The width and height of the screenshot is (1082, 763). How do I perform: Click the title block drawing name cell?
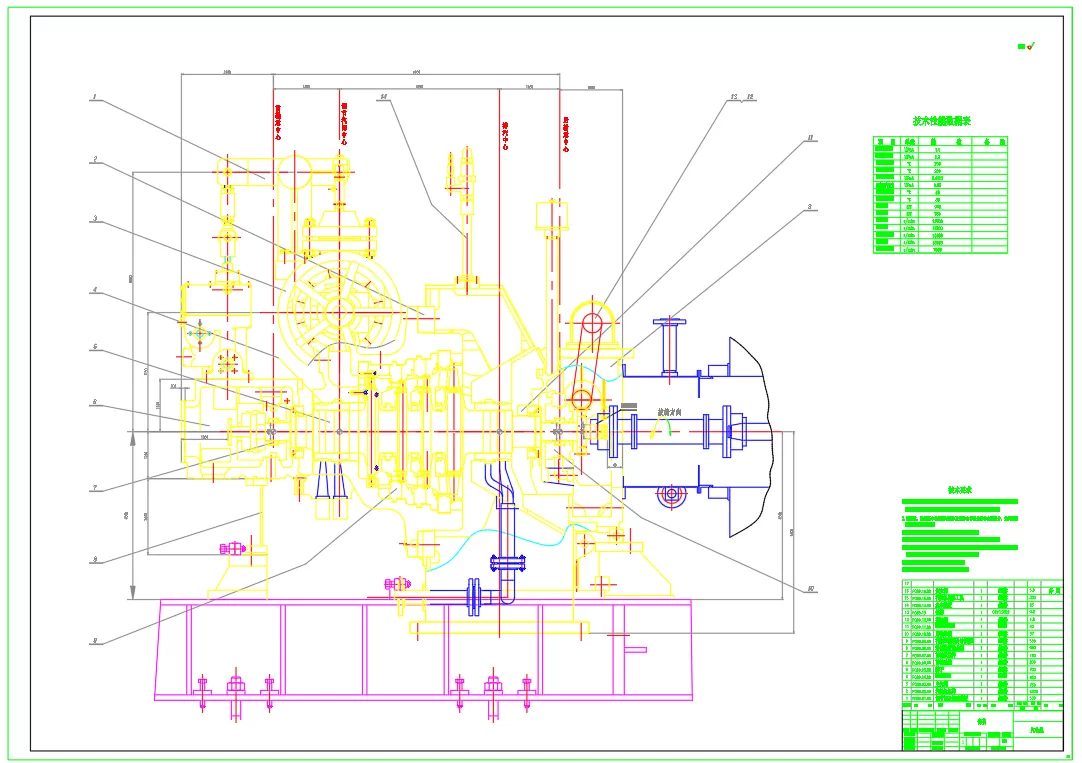982,722
